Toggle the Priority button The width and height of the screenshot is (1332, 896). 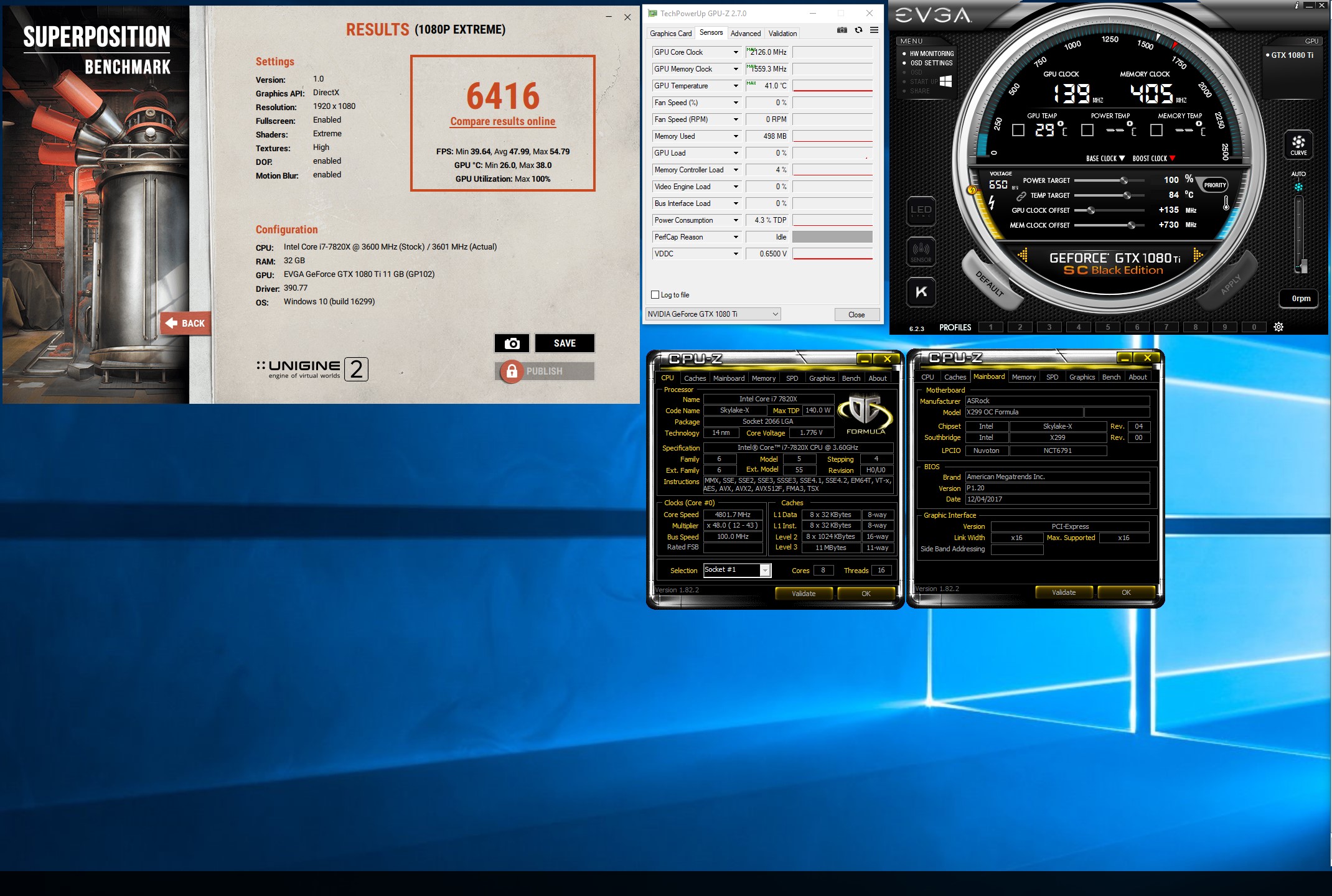pos(1215,185)
